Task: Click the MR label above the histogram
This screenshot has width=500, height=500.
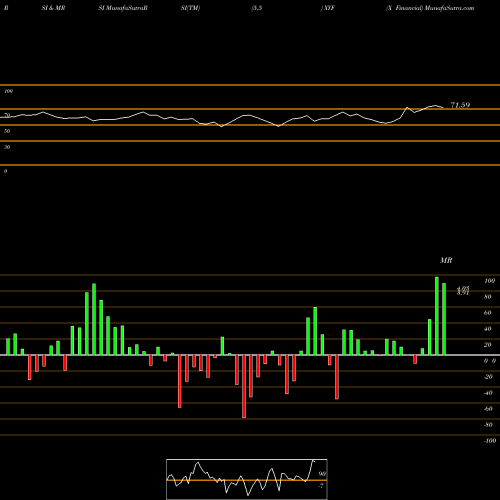Action: pyautogui.click(x=446, y=260)
